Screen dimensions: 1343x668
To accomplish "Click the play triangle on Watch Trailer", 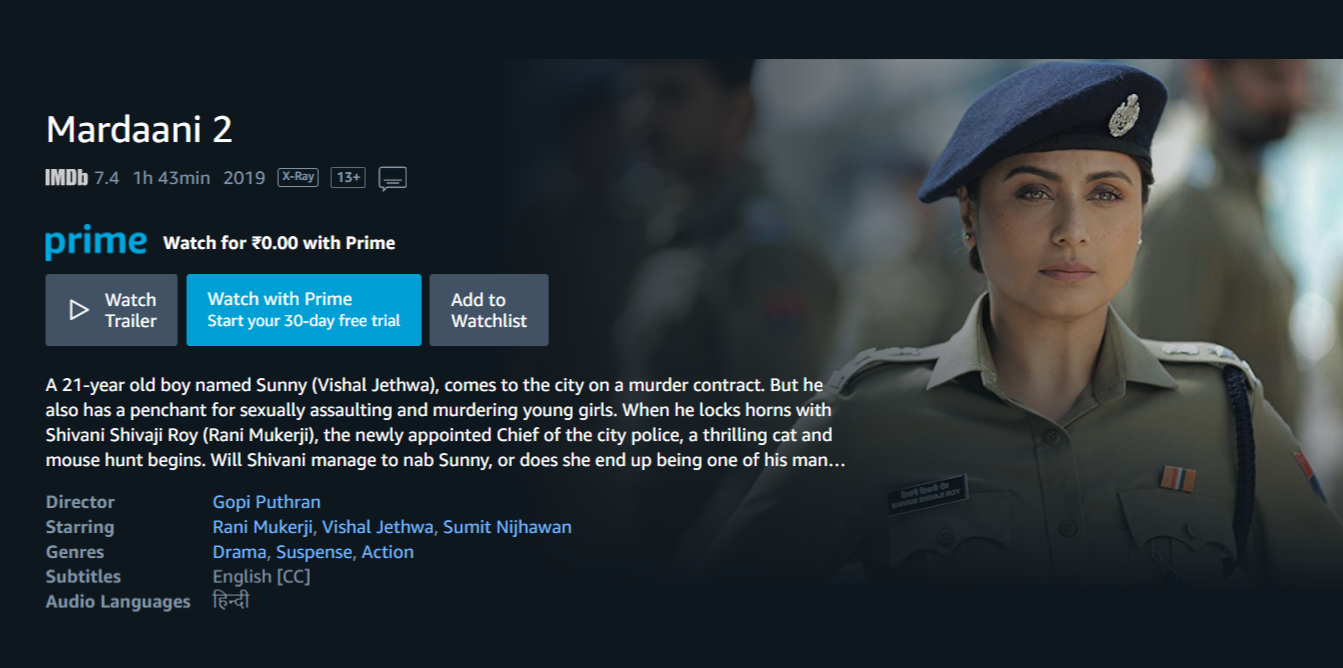I will [79, 310].
